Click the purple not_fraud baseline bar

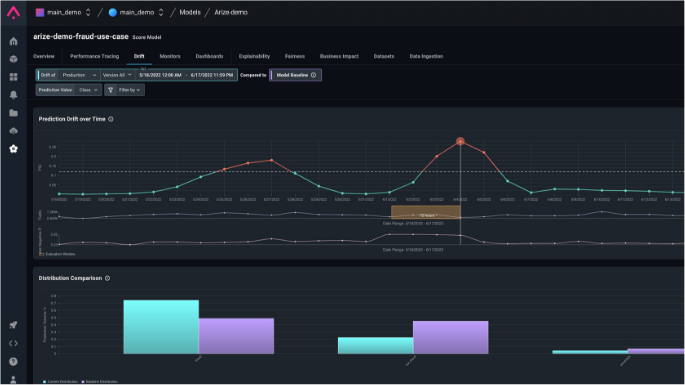pyautogui.click(x=450, y=337)
